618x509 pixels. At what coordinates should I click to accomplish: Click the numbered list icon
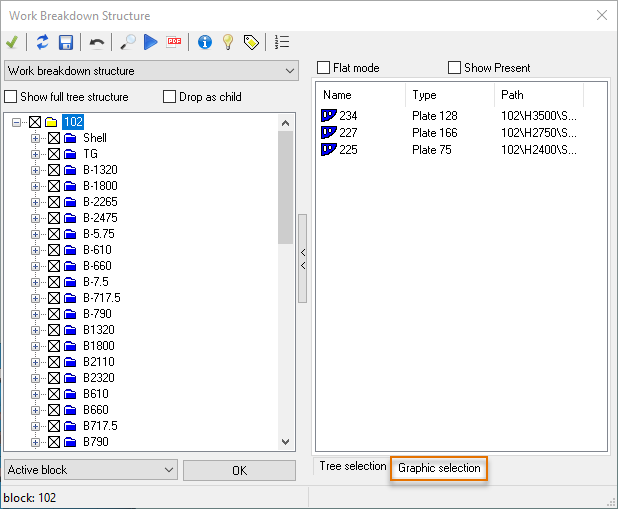coord(282,42)
